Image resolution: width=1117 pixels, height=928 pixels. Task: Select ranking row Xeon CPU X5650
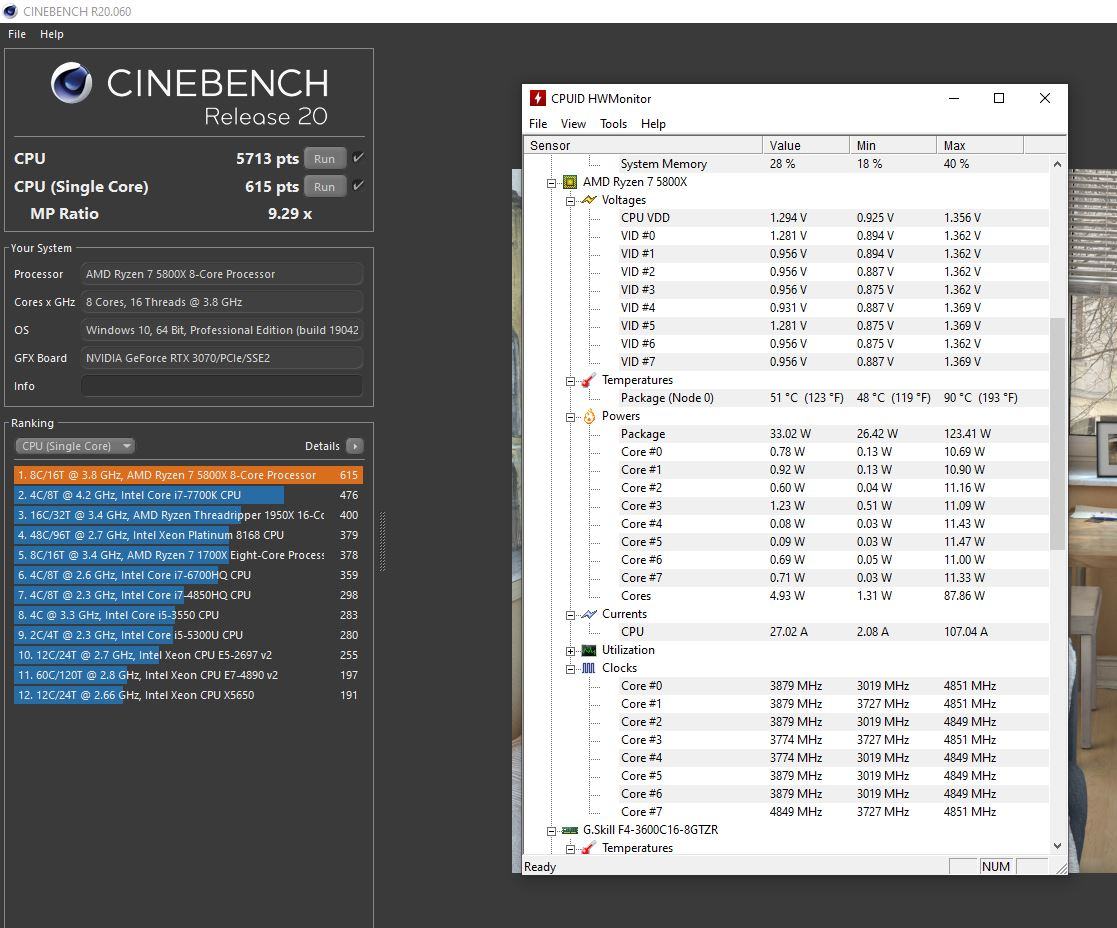pyautogui.click(x=188, y=695)
